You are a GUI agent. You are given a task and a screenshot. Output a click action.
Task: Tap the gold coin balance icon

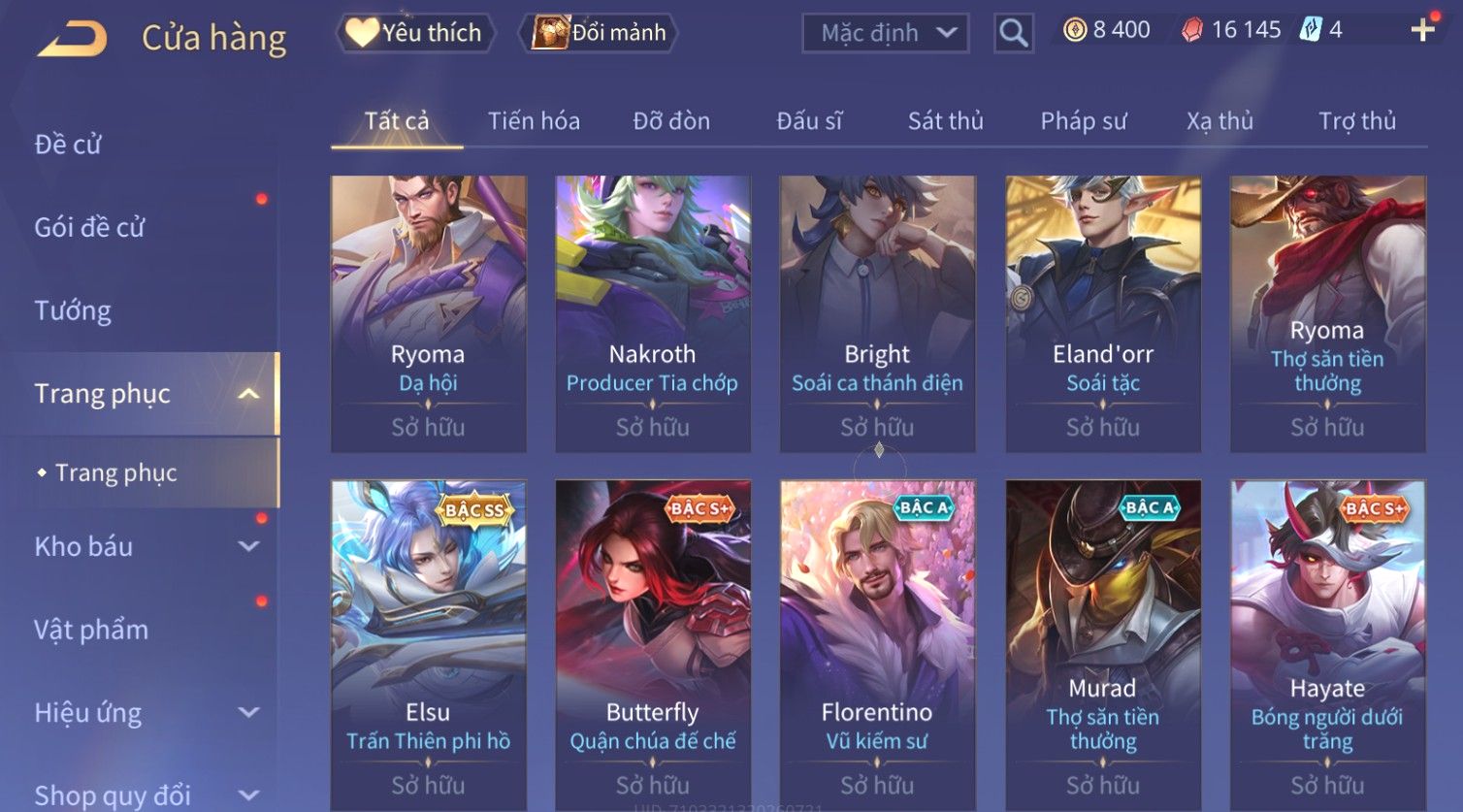1074,31
